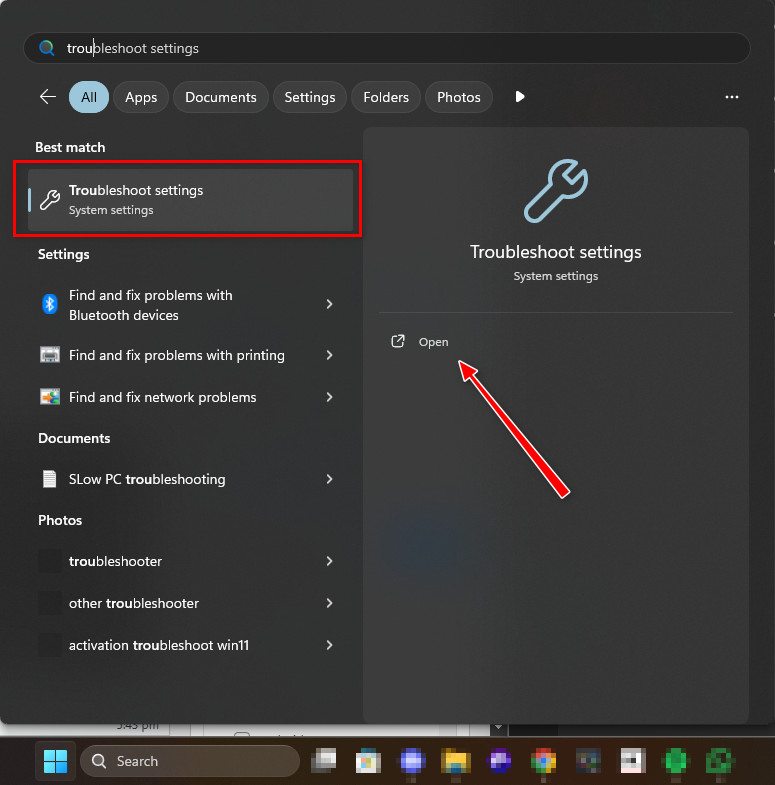Click the Bluetooth icon in results

[50, 304]
